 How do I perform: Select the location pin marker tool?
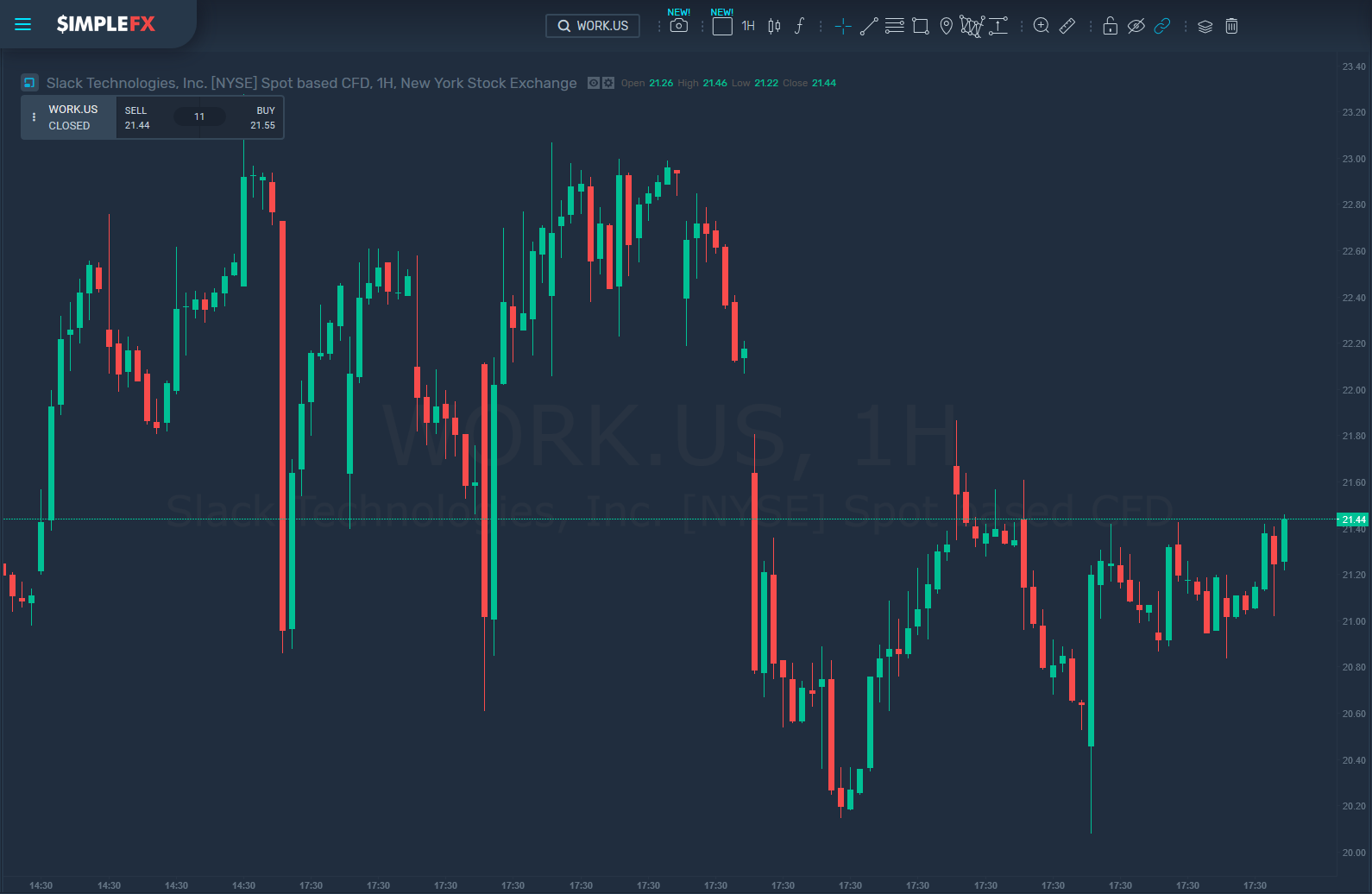click(x=947, y=26)
